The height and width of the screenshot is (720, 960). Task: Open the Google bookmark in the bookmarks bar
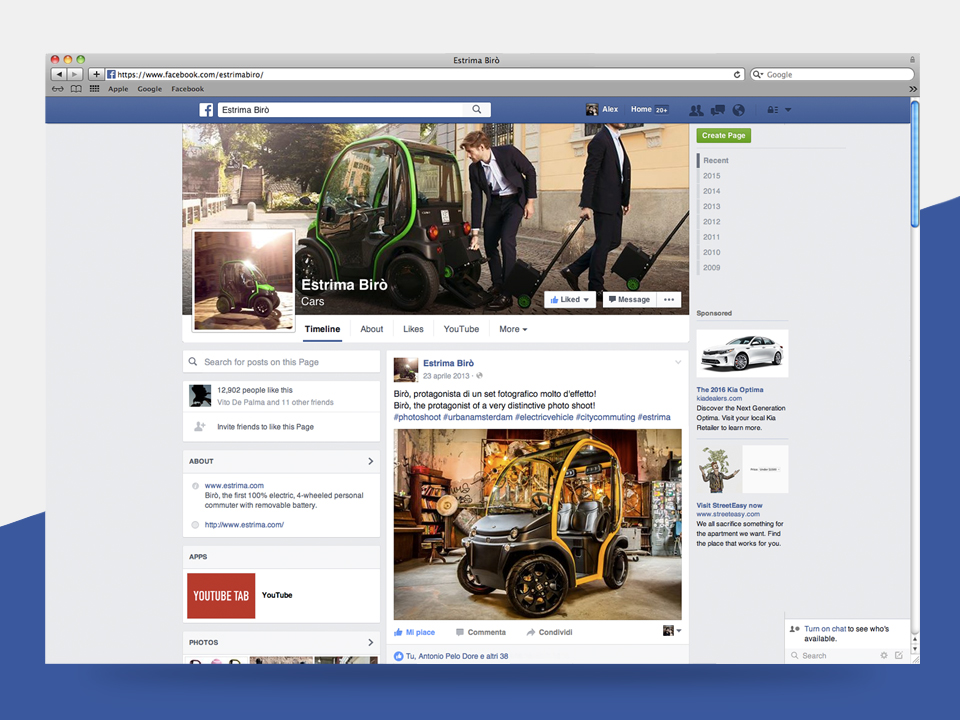(x=149, y=89)
